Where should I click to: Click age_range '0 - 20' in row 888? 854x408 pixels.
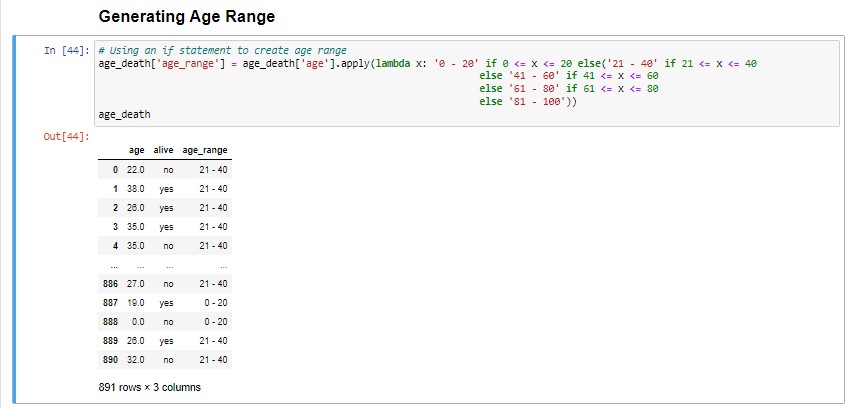coord(216,322)
